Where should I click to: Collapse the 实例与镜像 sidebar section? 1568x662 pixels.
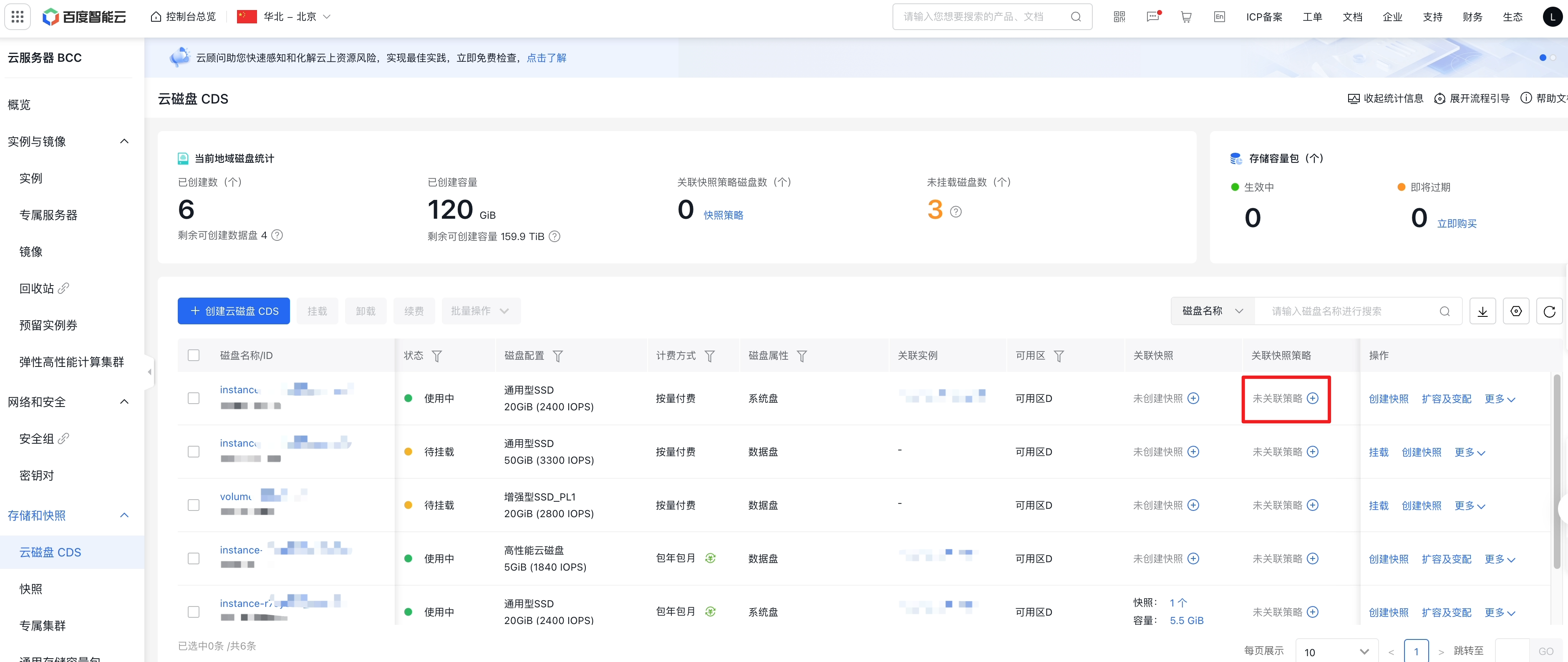click(124, 141)
